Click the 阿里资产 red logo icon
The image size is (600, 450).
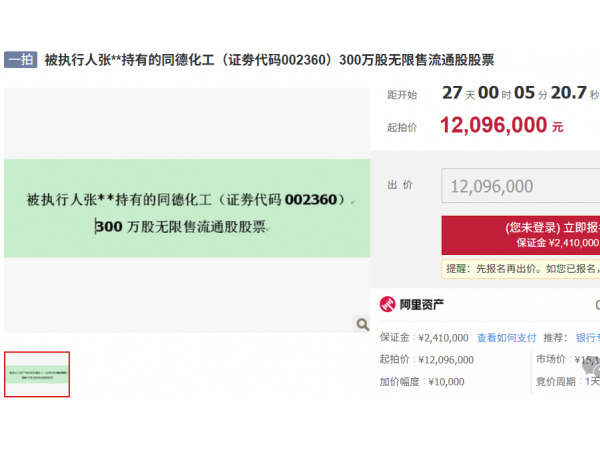387,305
